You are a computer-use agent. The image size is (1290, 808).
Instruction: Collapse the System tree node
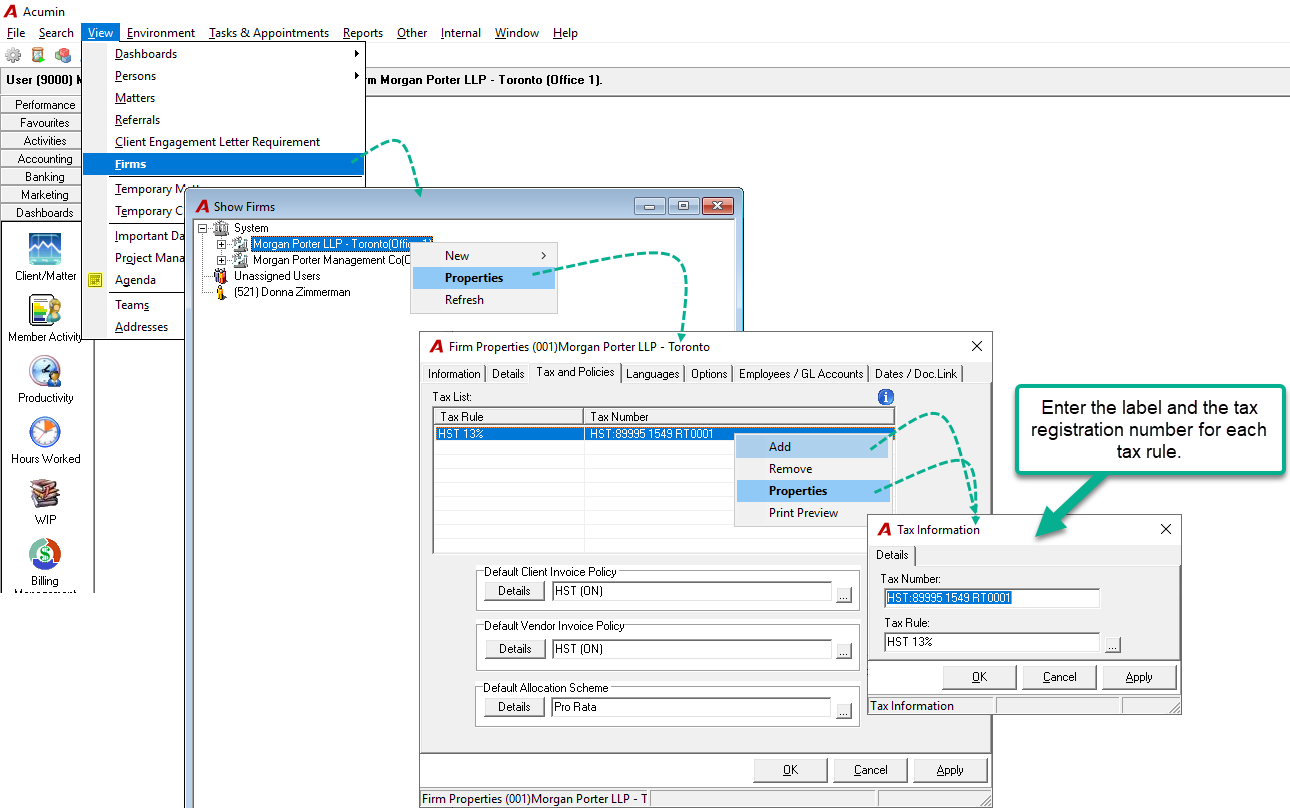[x=204, y=228]
